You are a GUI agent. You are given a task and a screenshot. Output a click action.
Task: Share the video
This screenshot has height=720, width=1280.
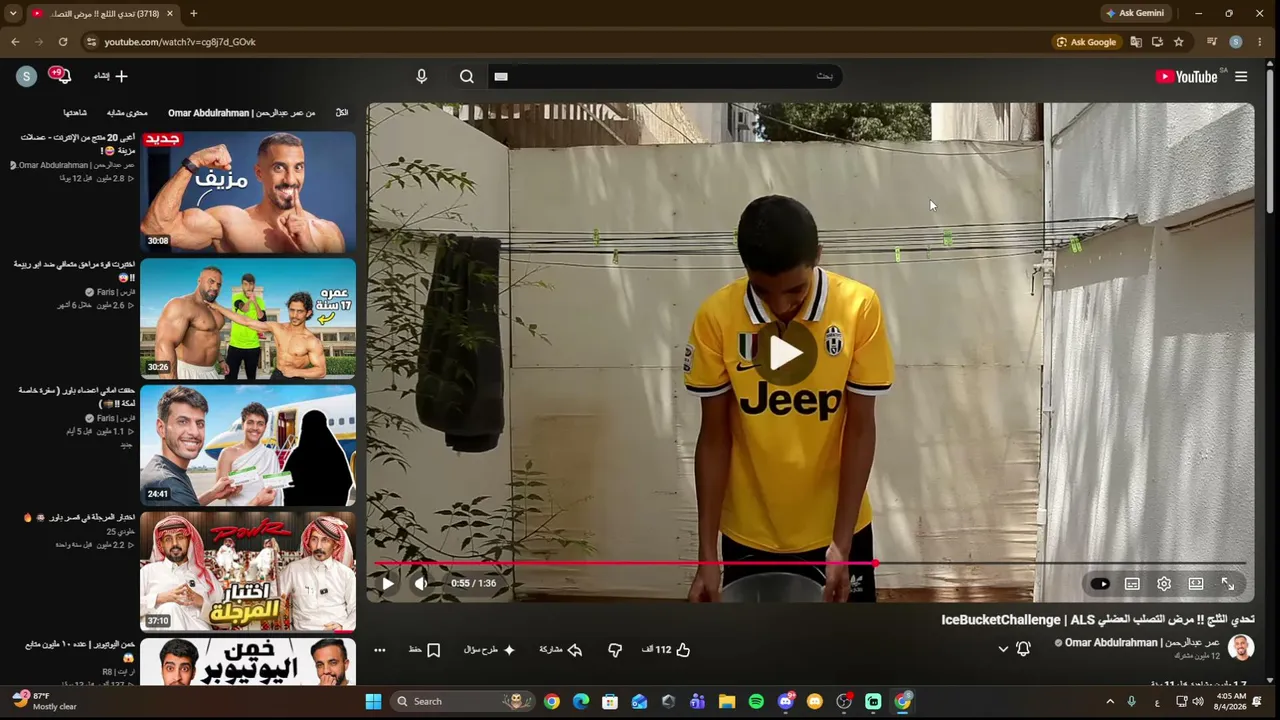pos(561,650)
